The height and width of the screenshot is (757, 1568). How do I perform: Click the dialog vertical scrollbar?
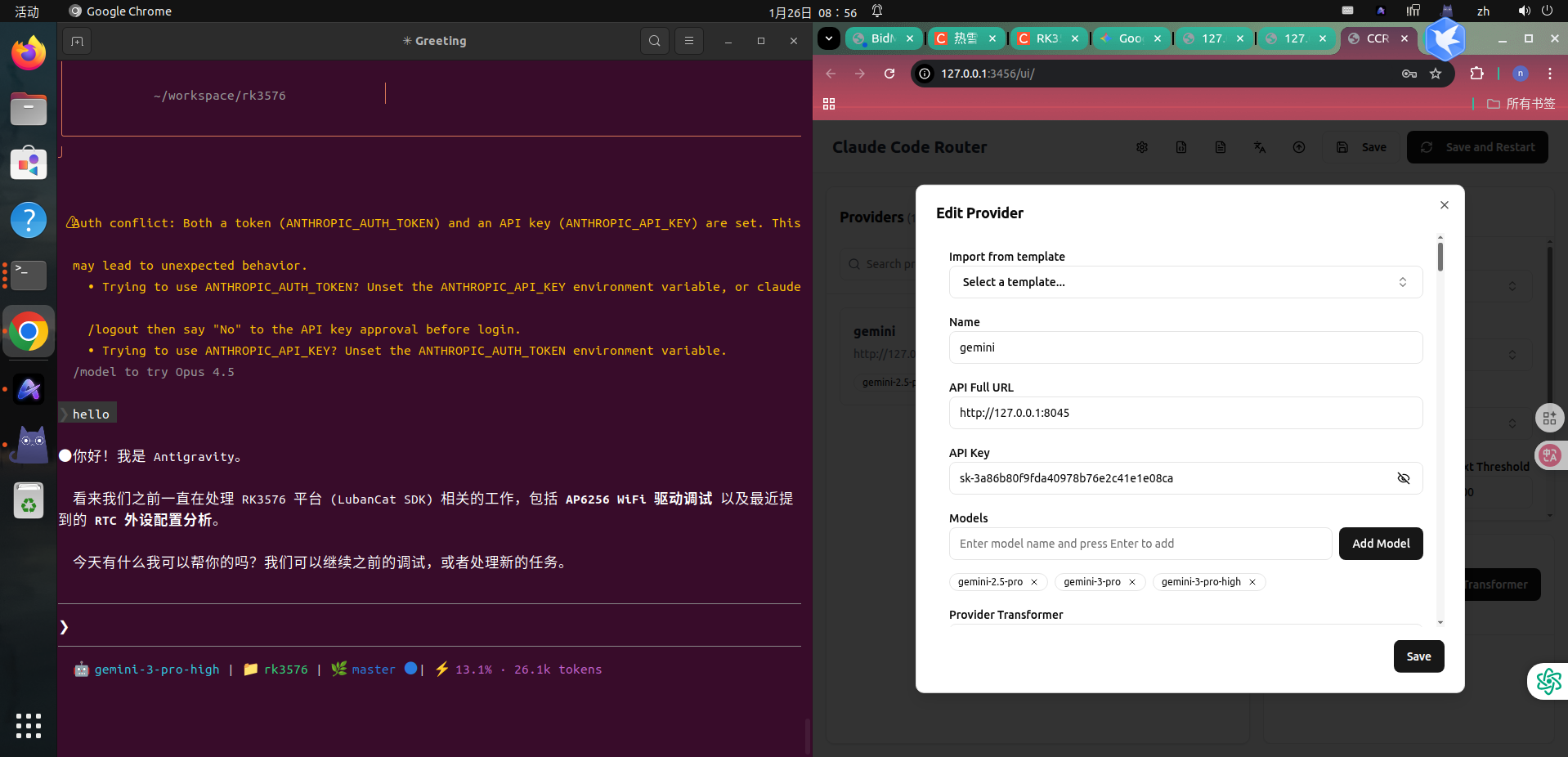click(1440, 256)
